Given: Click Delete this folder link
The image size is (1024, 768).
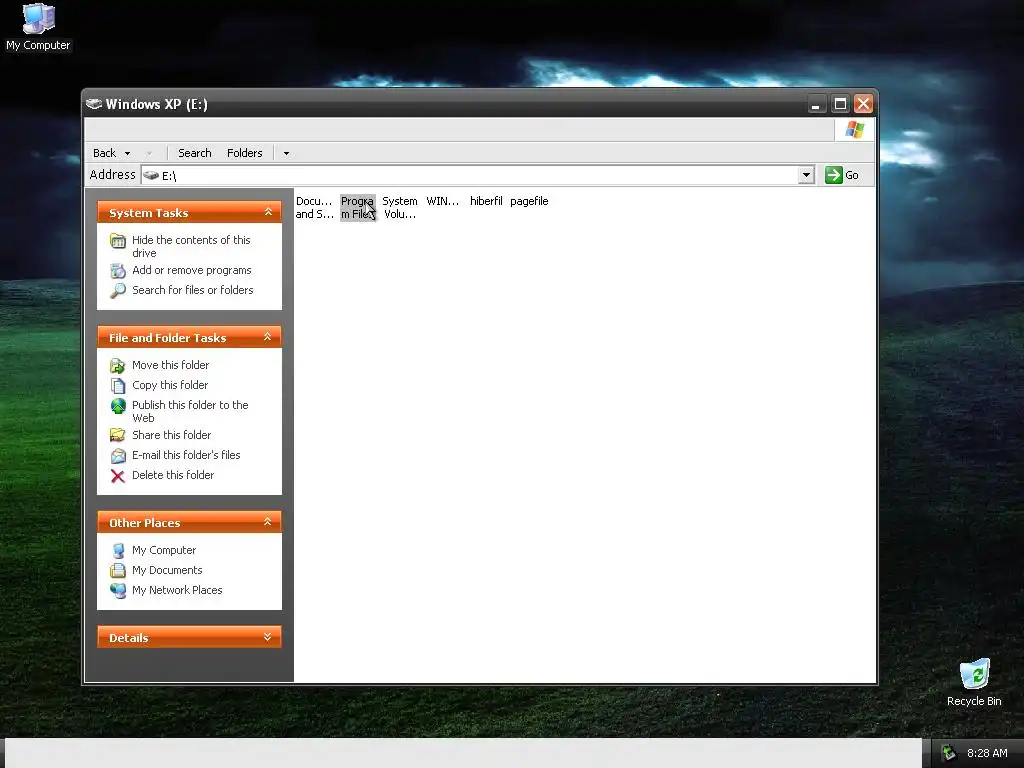Looking at the screenshot, I should click(x=173, y=475).
